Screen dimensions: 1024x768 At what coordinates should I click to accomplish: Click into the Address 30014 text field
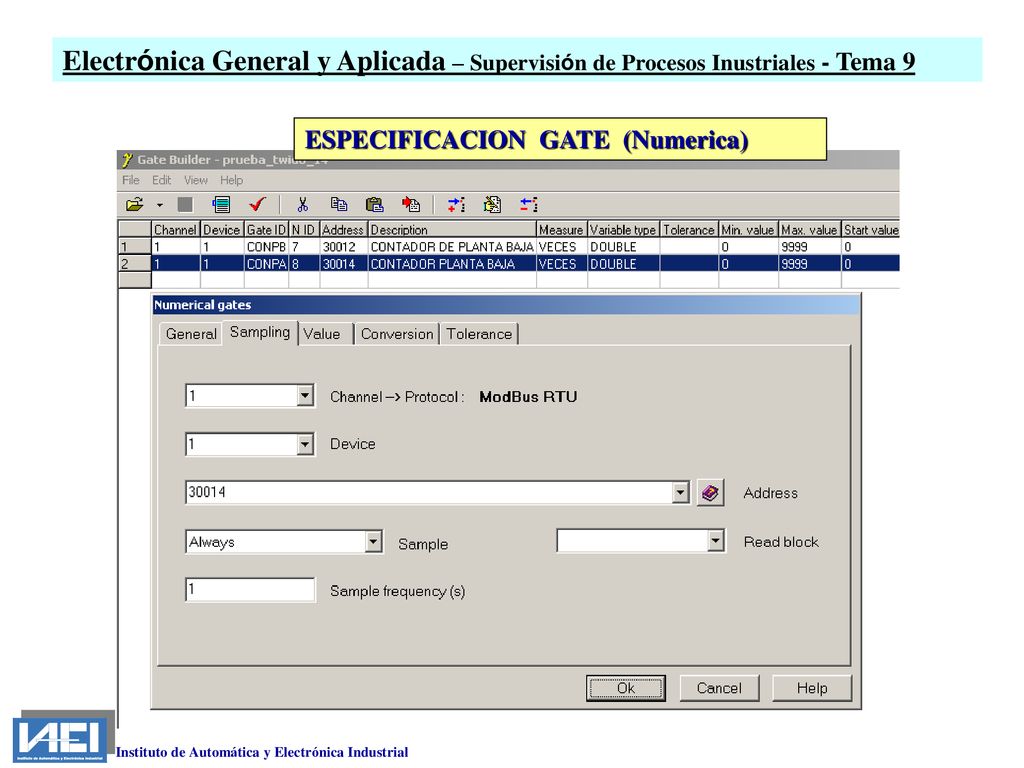coord(429,492)
